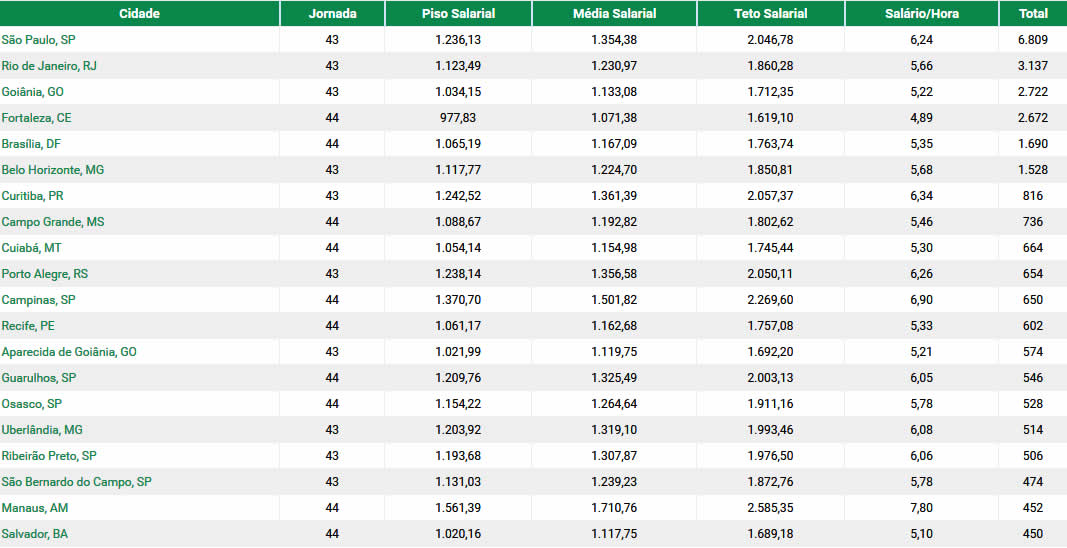1067x548 pixels.
Task: Sort by the Teto Salarial column header
Action: pyautogui.click(x=770, y=14)
